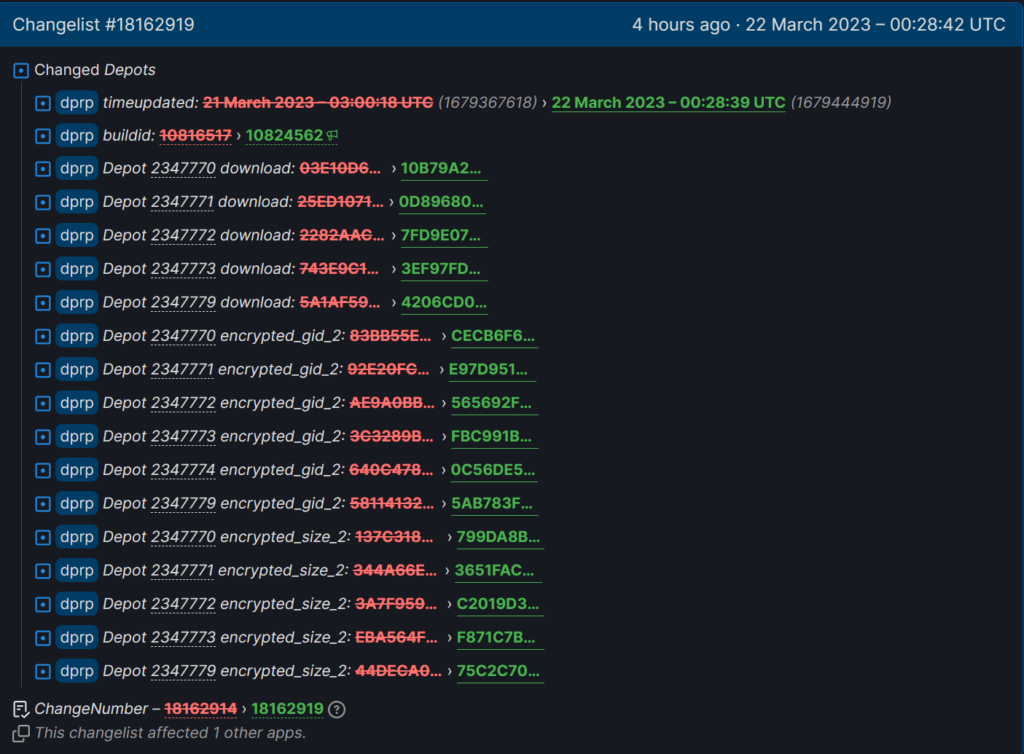Click the icon next to Changed Depots heading
This screenshot has height=754, width=1024.
(x=20, y=70)
